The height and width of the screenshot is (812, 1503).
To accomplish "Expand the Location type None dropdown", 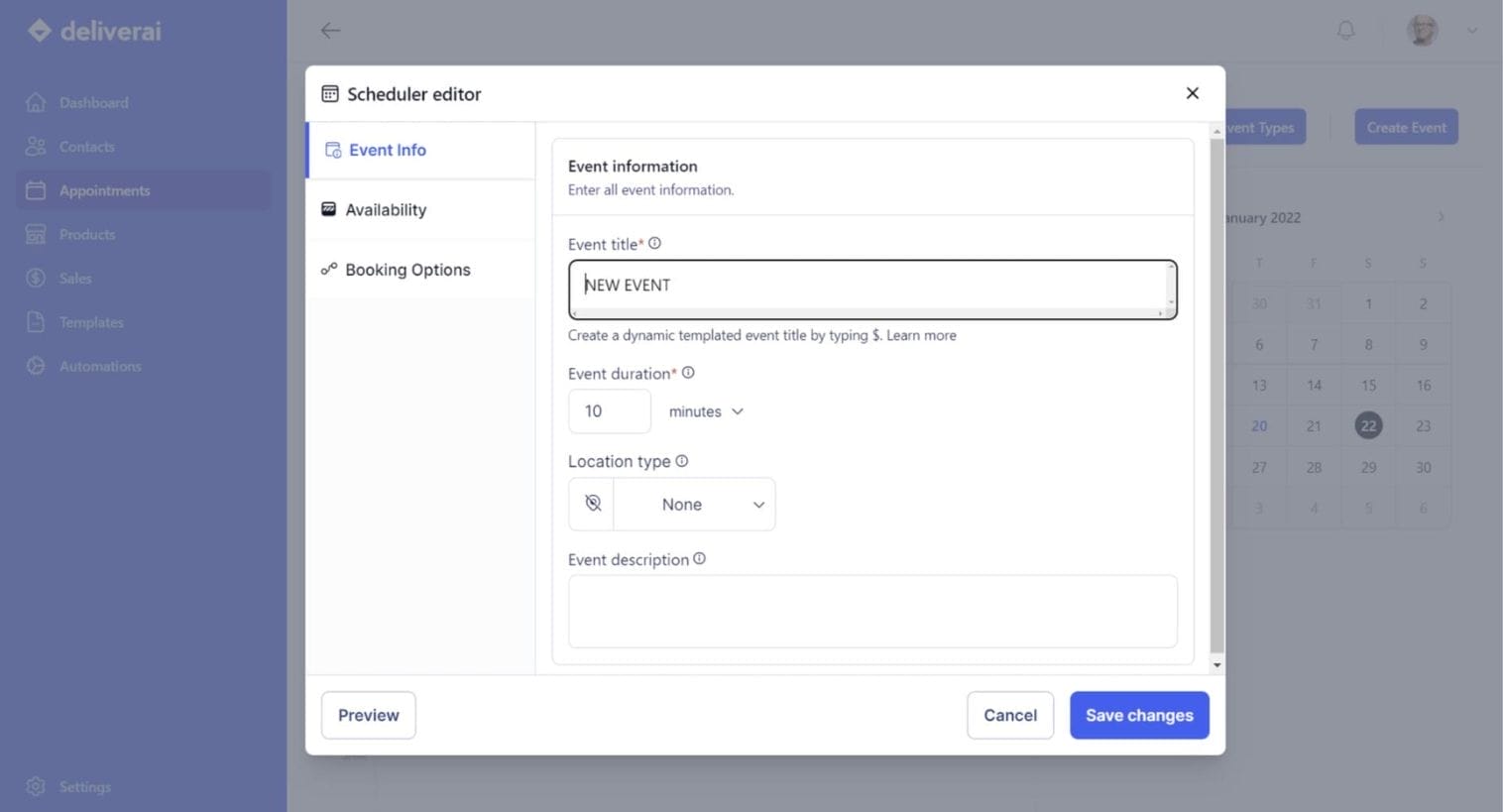I will (696, 505).
